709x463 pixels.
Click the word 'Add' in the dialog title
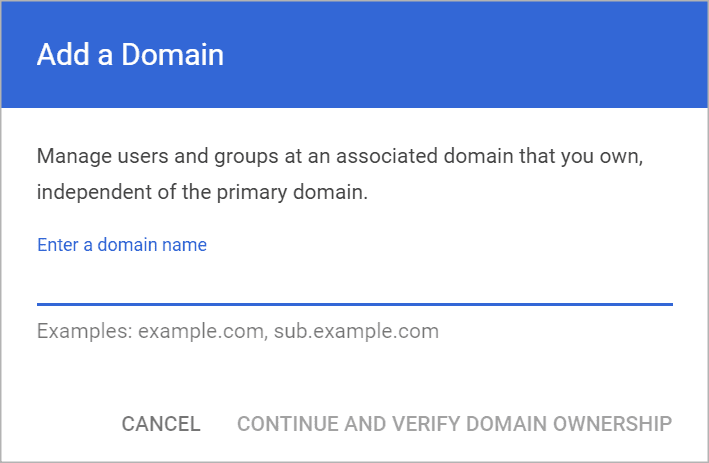[63, 55]
